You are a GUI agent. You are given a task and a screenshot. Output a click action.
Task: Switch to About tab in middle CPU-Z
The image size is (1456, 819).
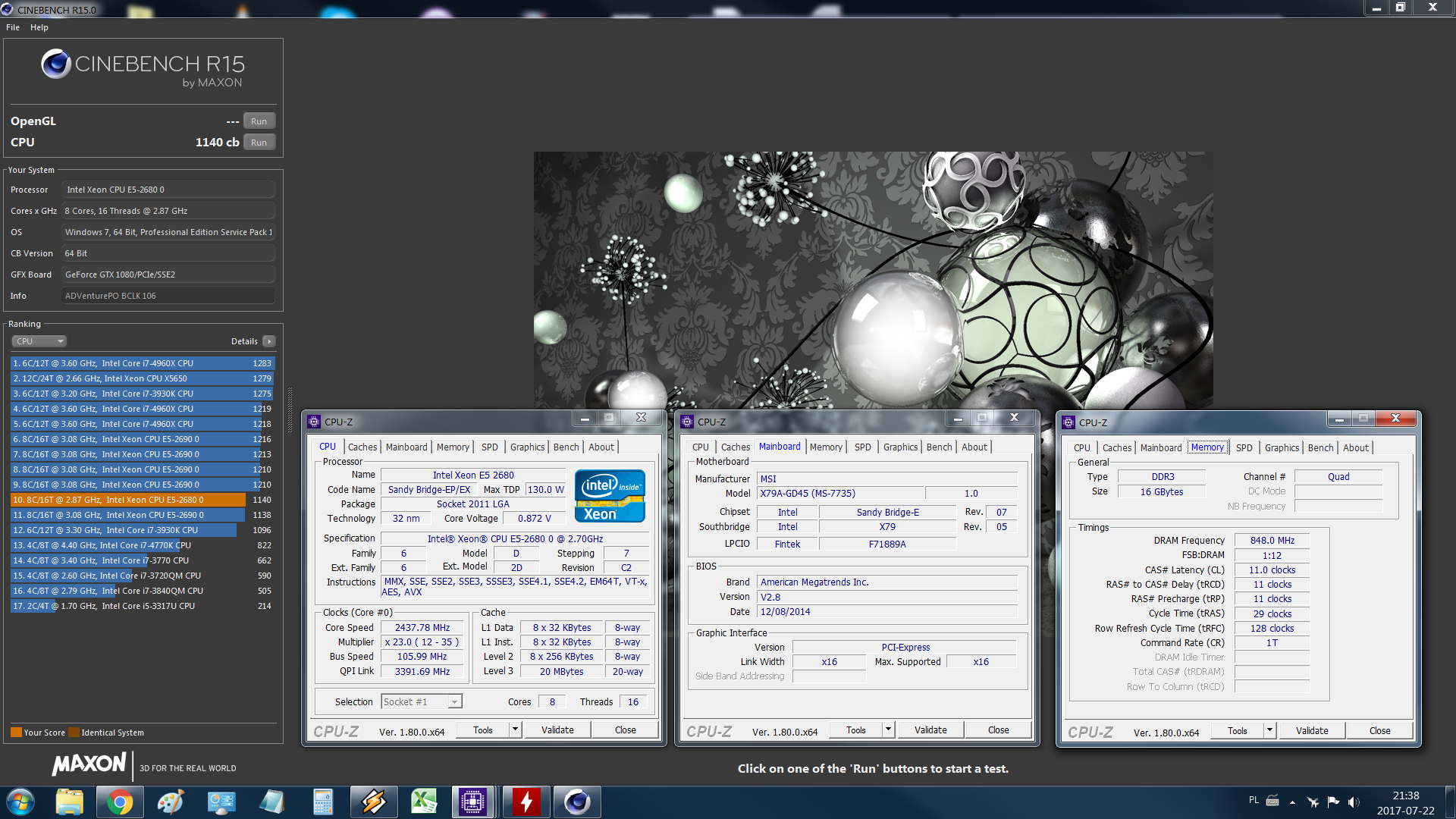click(974, 447)
